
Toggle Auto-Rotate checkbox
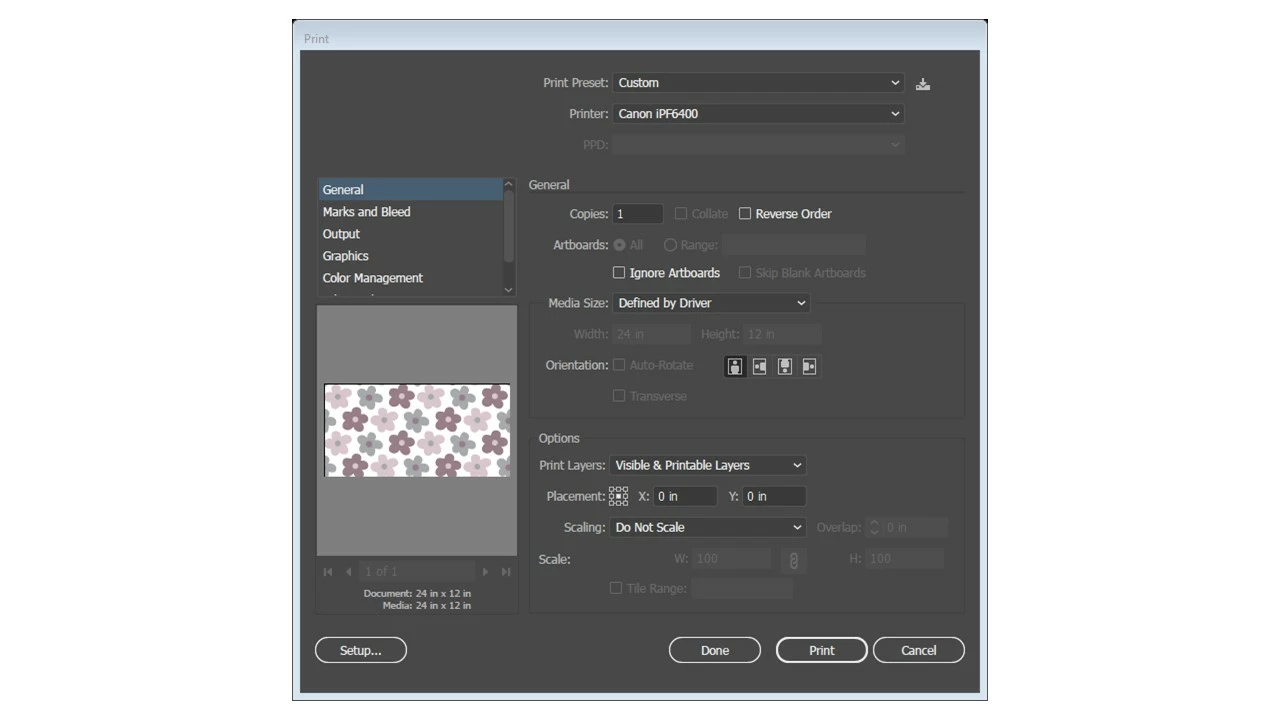coord(619,365)
